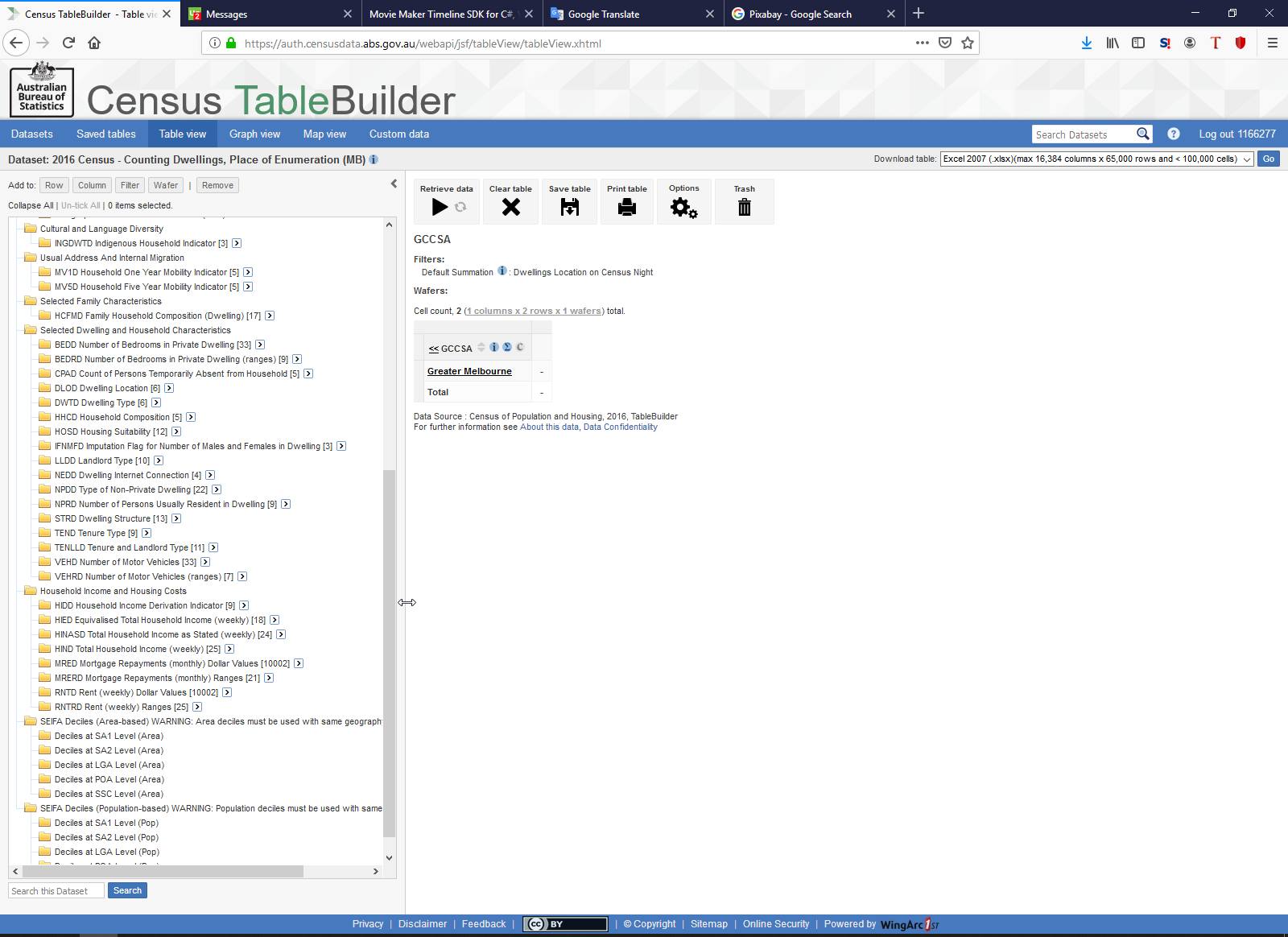Screen dimensions: 1288x937
Task: Click the Save table disk icon
Action: (x=570, y=207)
